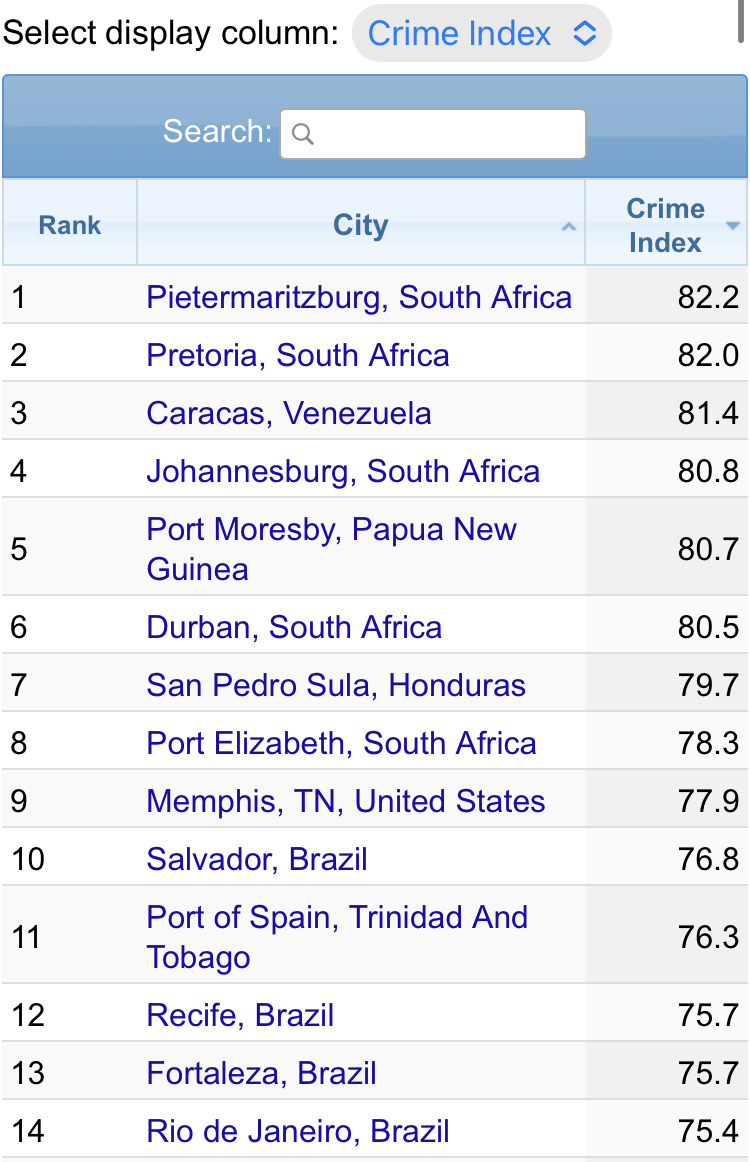Open Port Moresby, Papua New Guinea link
The image size is (750, 1162).
point(331,548)
